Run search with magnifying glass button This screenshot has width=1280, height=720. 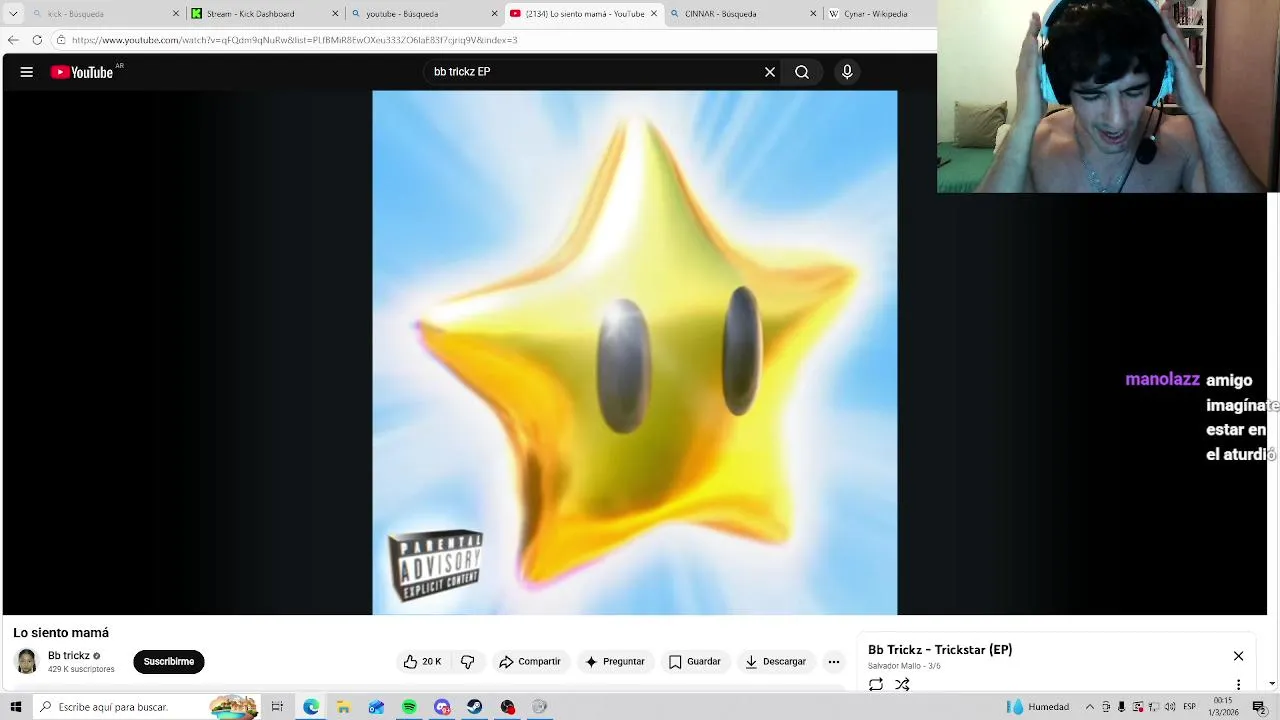click(x=802, y=72)
